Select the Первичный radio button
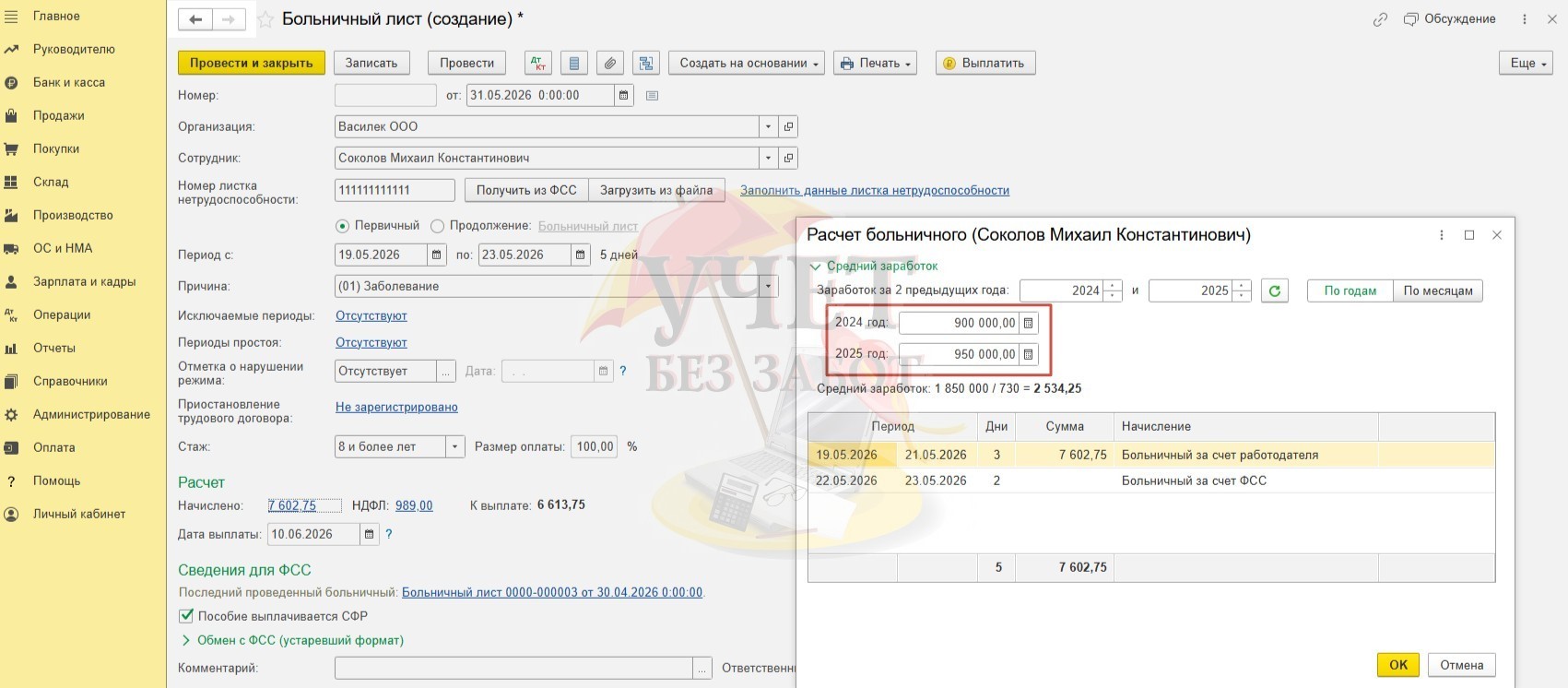The width and height of the screenshot is (1568, 688). 343,226
